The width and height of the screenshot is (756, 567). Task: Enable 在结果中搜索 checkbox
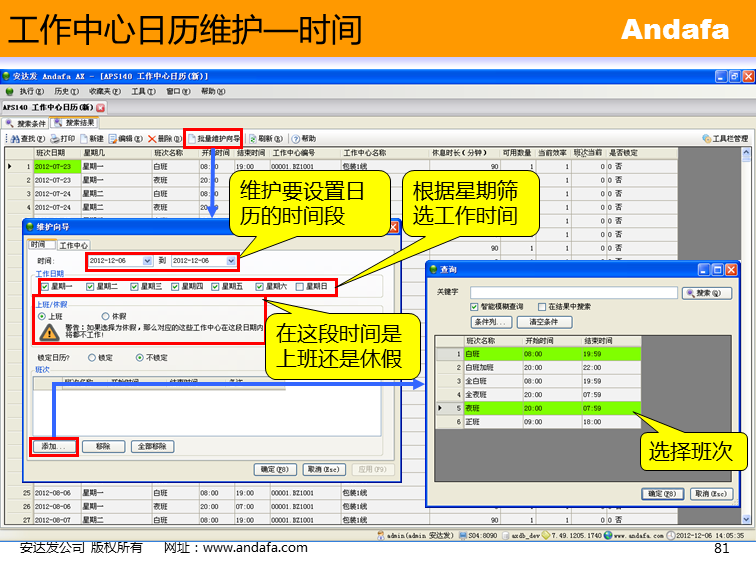pos(542,307)
